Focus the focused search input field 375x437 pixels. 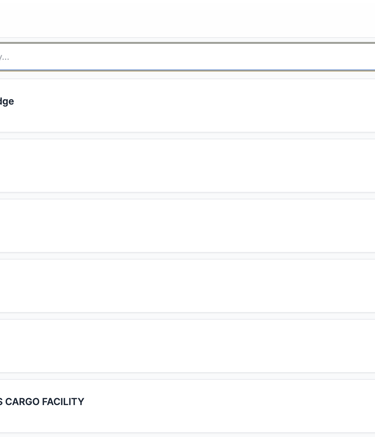point(187,57)
